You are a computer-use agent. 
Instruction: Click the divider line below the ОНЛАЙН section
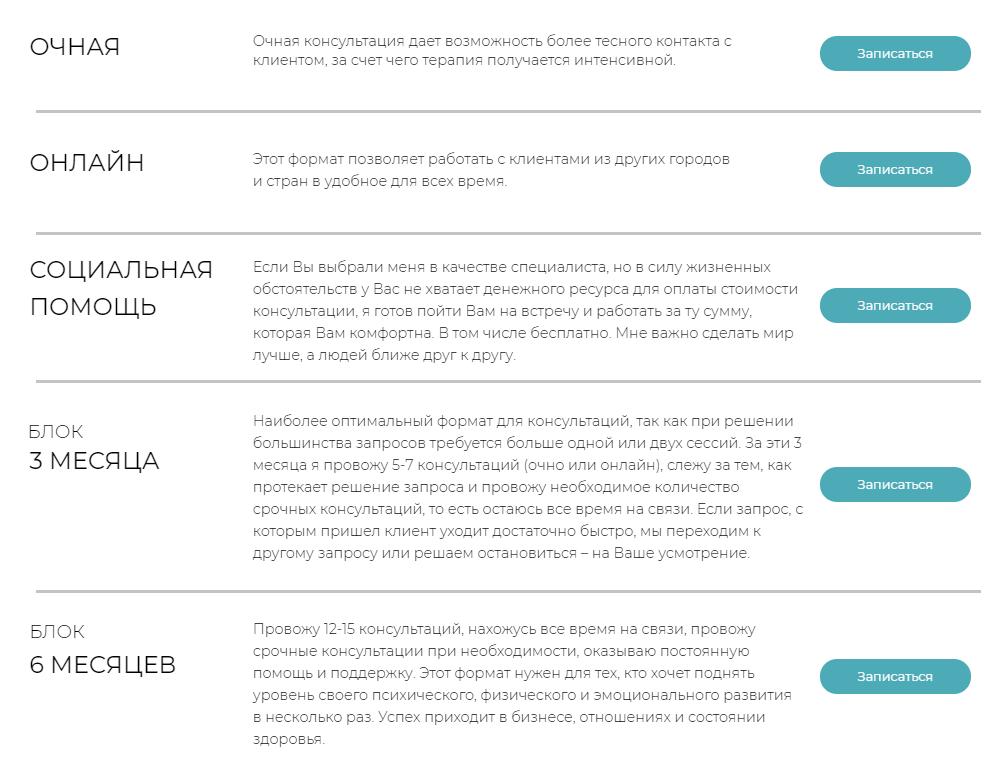coord(508,234)
